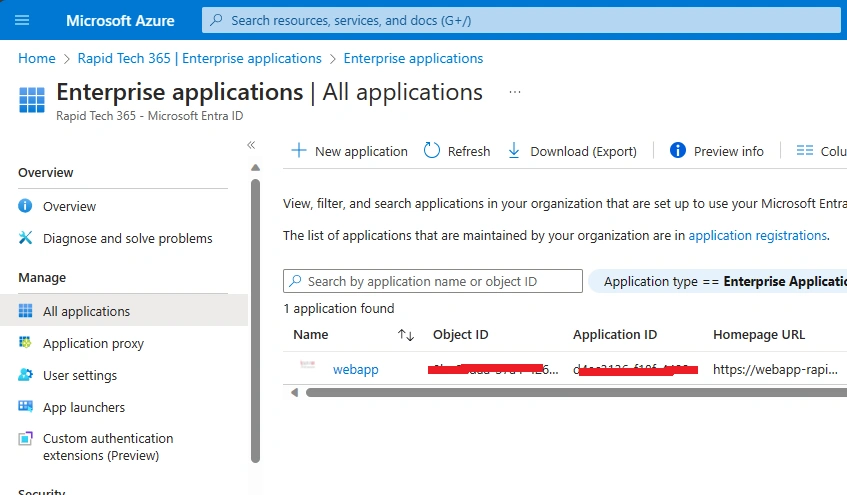Screen dimensions: 847x495
Task: Click the blue info icon beside Overview
Action: (25, 206)
